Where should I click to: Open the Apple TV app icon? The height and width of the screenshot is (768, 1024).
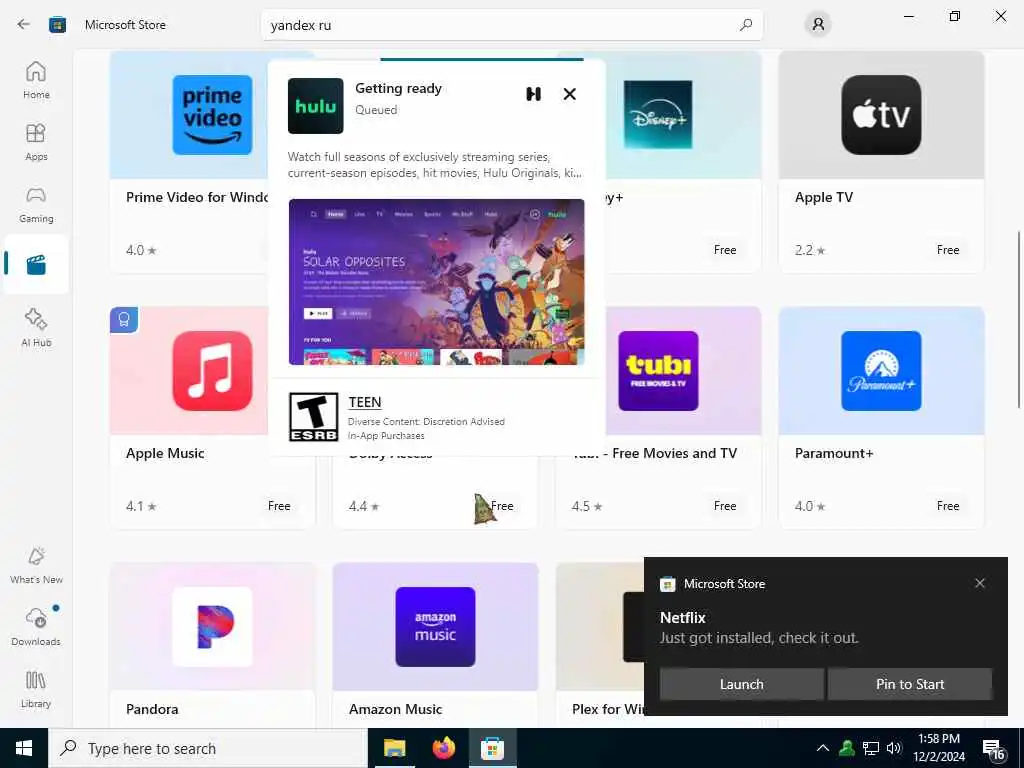(x=881, y=115)
